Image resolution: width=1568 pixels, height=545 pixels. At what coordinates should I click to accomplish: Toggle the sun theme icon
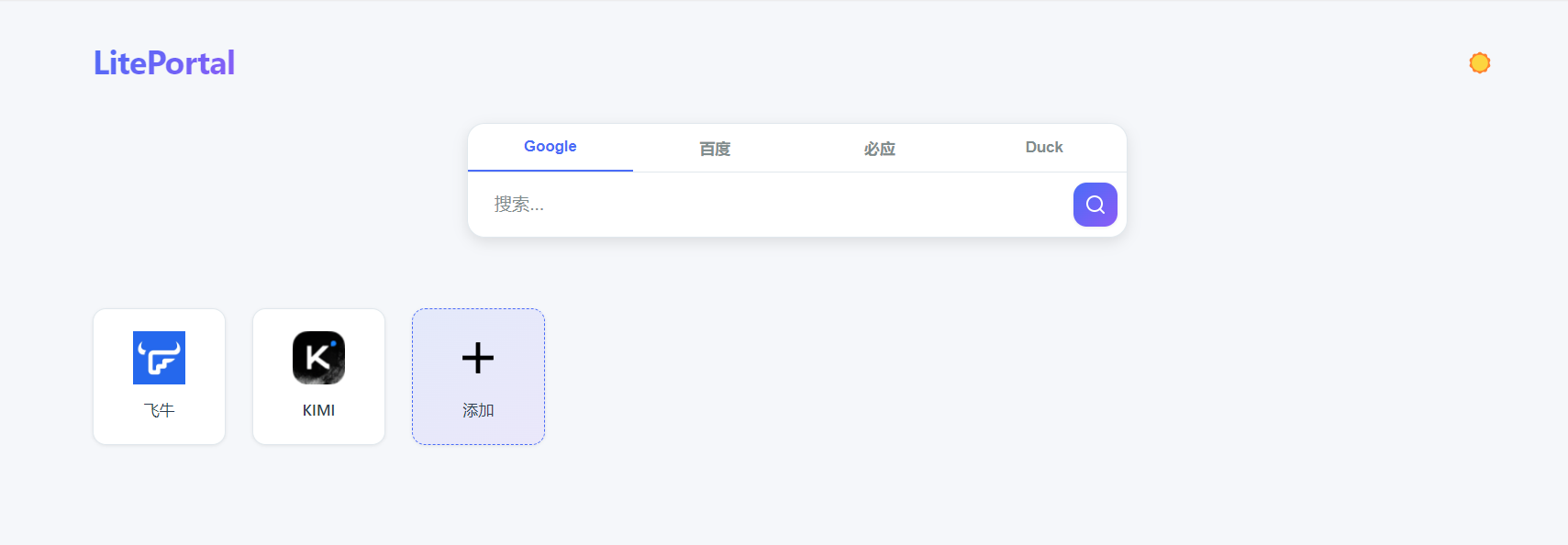click(x=1479, y=62)
